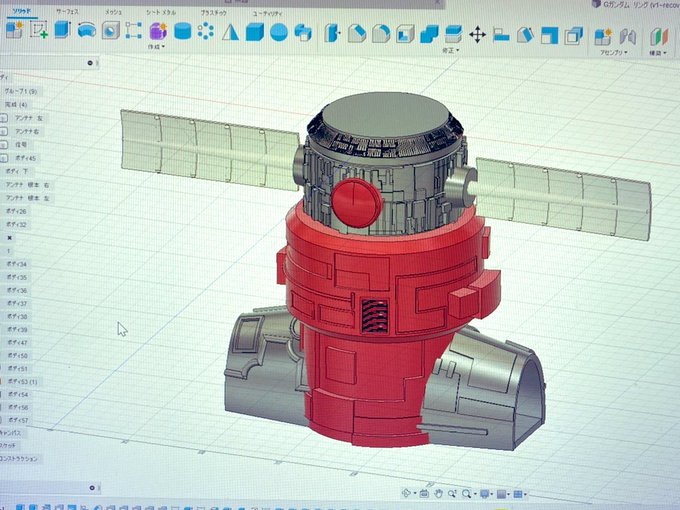
Task: Toggle visibility of アンテナ右
Action: pyautogui.click(x=4, y=131)
